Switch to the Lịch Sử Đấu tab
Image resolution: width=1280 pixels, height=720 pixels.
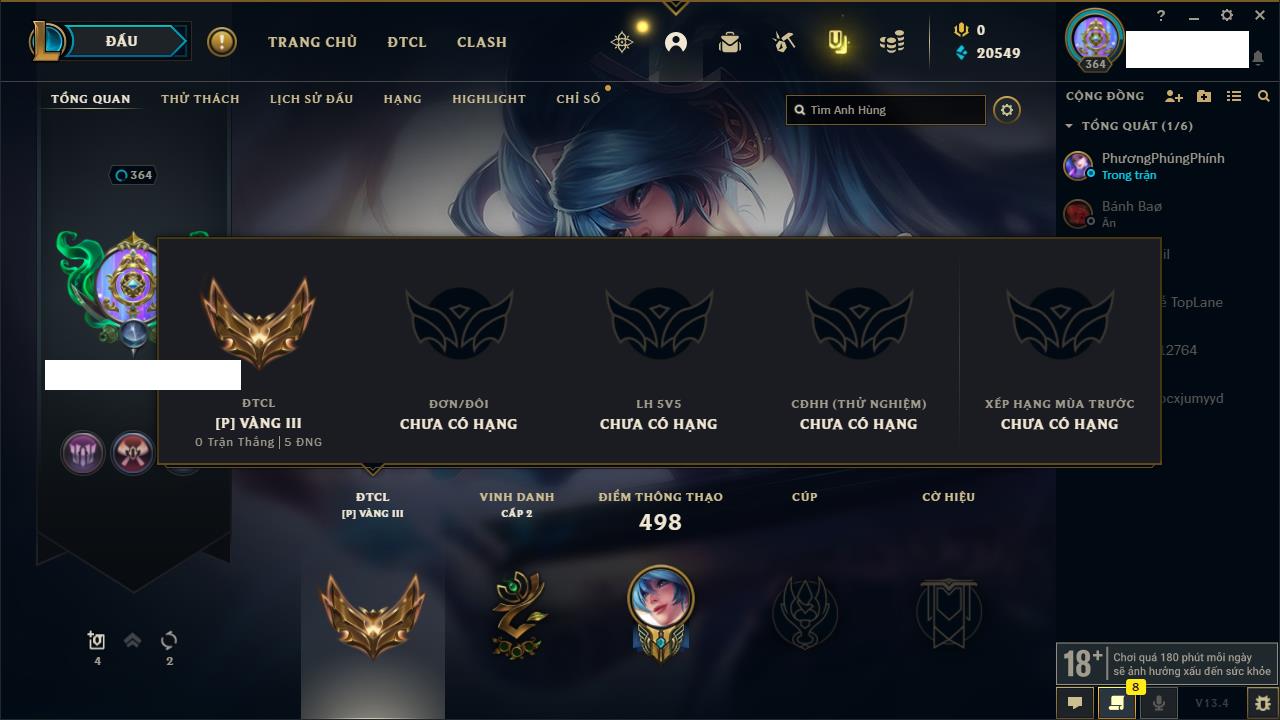311,99
